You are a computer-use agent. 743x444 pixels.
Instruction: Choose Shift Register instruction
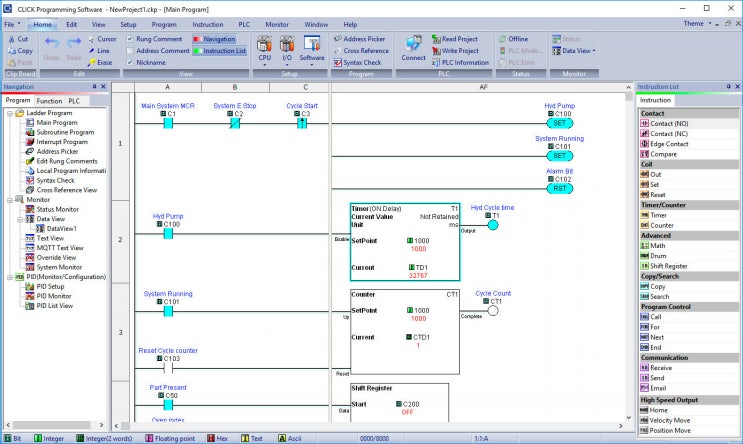pyautogui.click(x=669, y=265)
